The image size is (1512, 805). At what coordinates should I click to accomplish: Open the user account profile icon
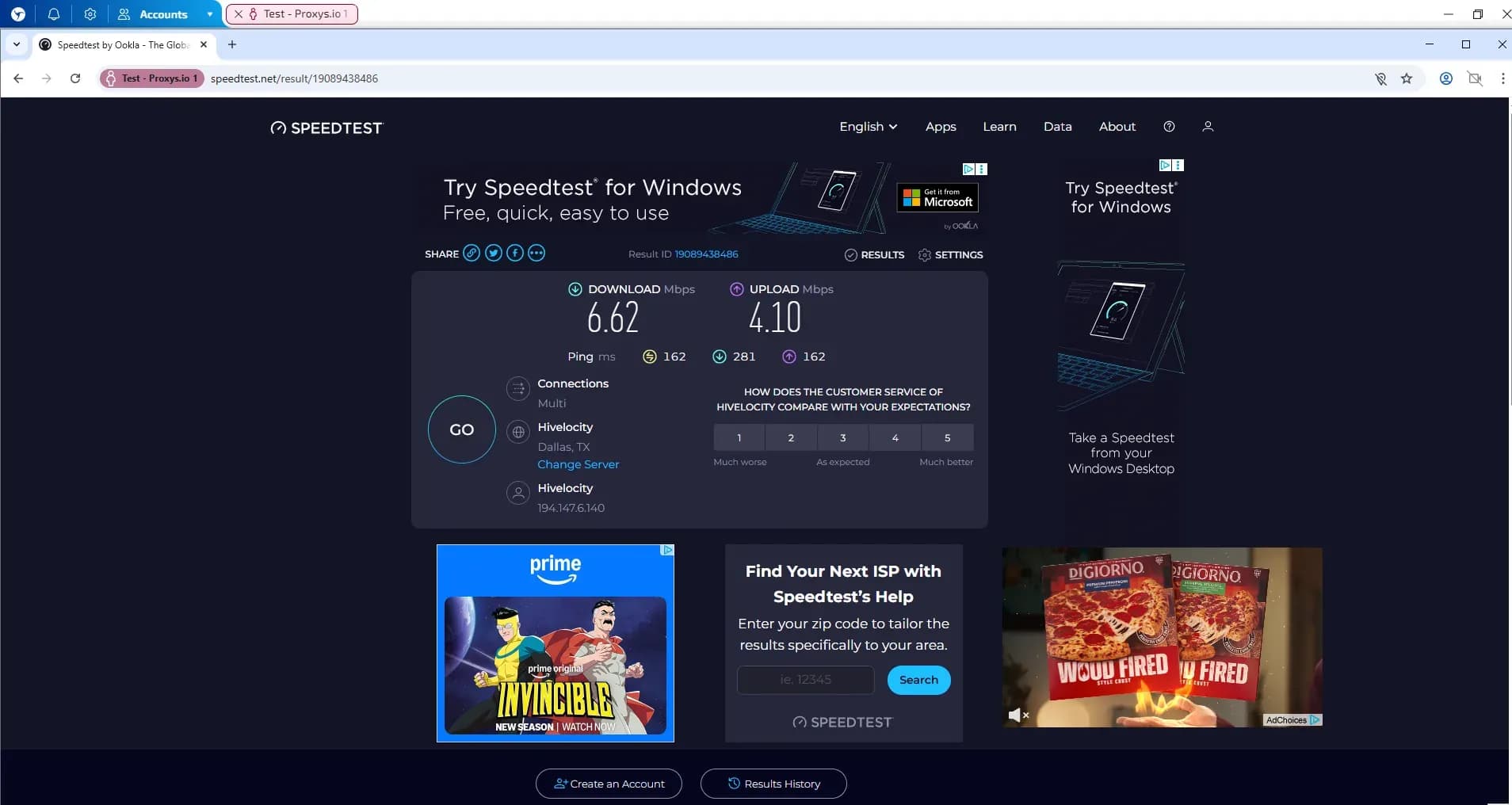click(x=1208, y=127)
